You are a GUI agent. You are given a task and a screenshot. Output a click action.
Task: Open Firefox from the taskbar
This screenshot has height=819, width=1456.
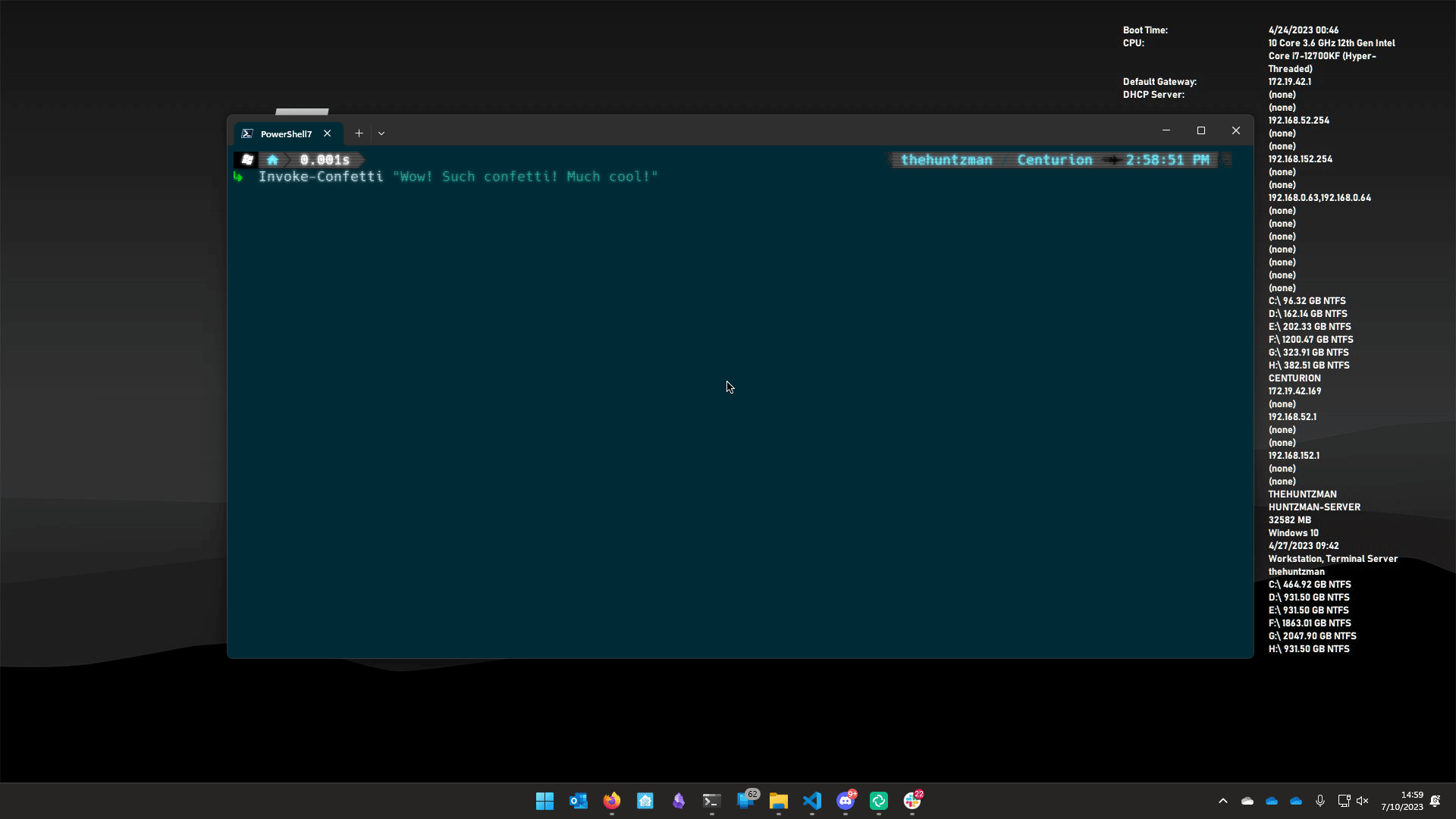(612, 801)
